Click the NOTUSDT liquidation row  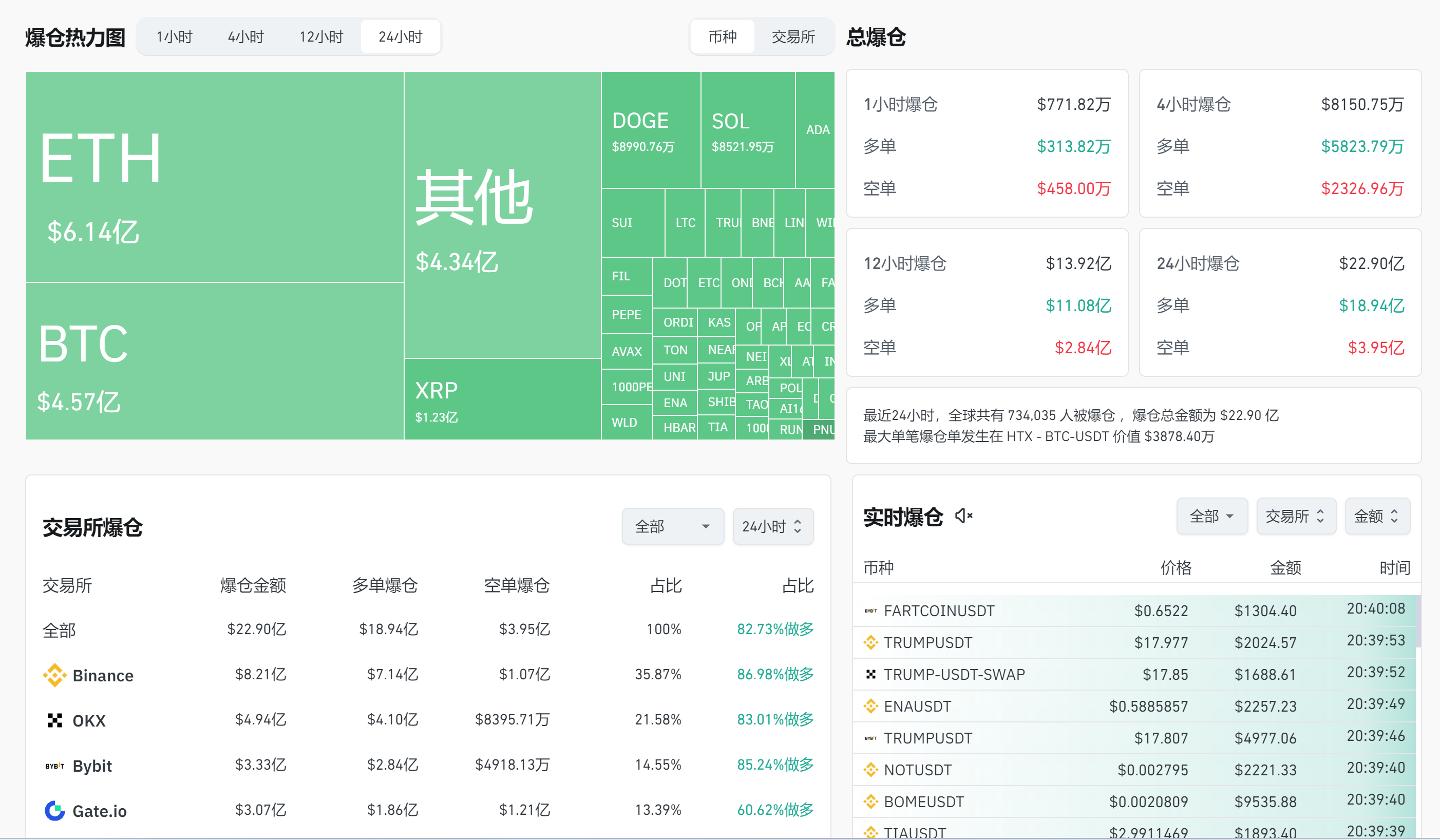coord(1134,770)
